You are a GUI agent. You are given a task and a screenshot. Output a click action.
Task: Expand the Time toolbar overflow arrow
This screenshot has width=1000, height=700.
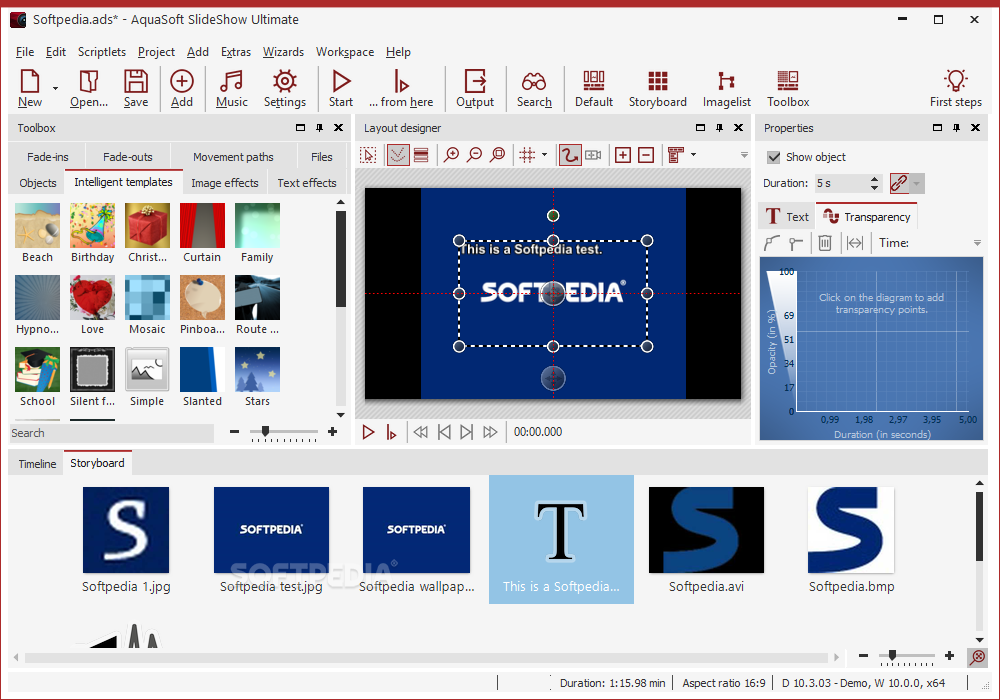coord(977,243)
